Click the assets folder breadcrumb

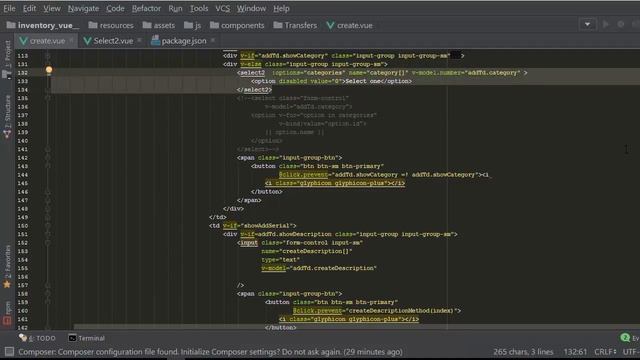coord(159,25)
